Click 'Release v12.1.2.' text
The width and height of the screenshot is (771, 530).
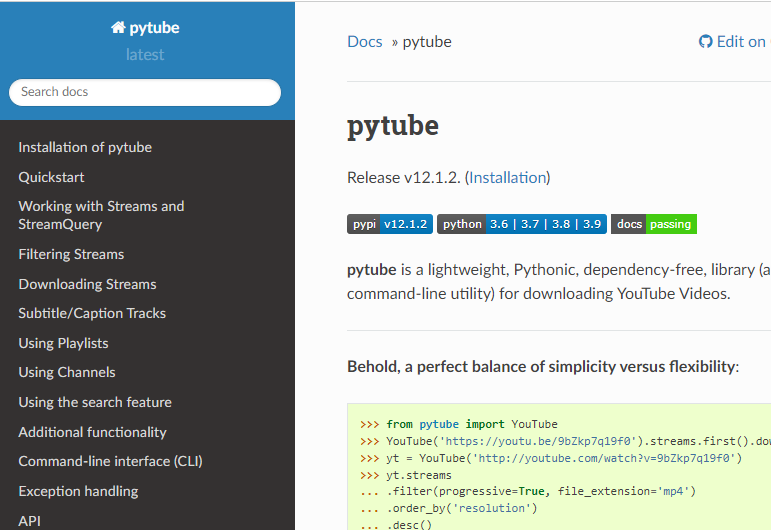(404, 177)
